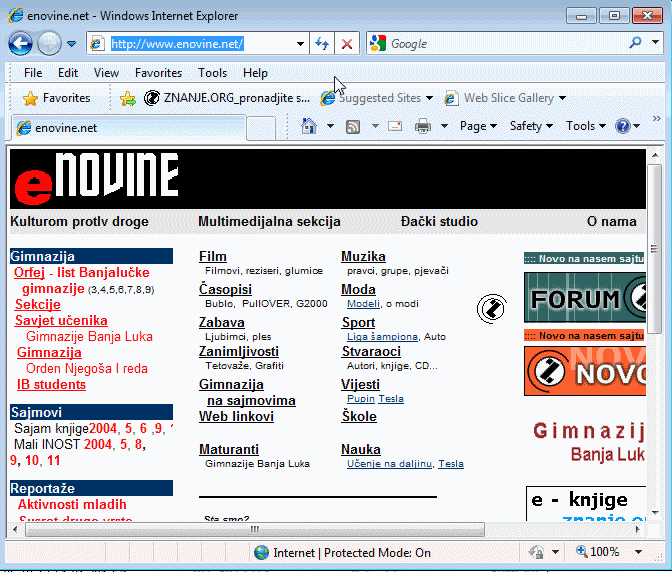Click the Back navigation arrow button
Viewport: 672px width, 572px height.
coord(20,44)
